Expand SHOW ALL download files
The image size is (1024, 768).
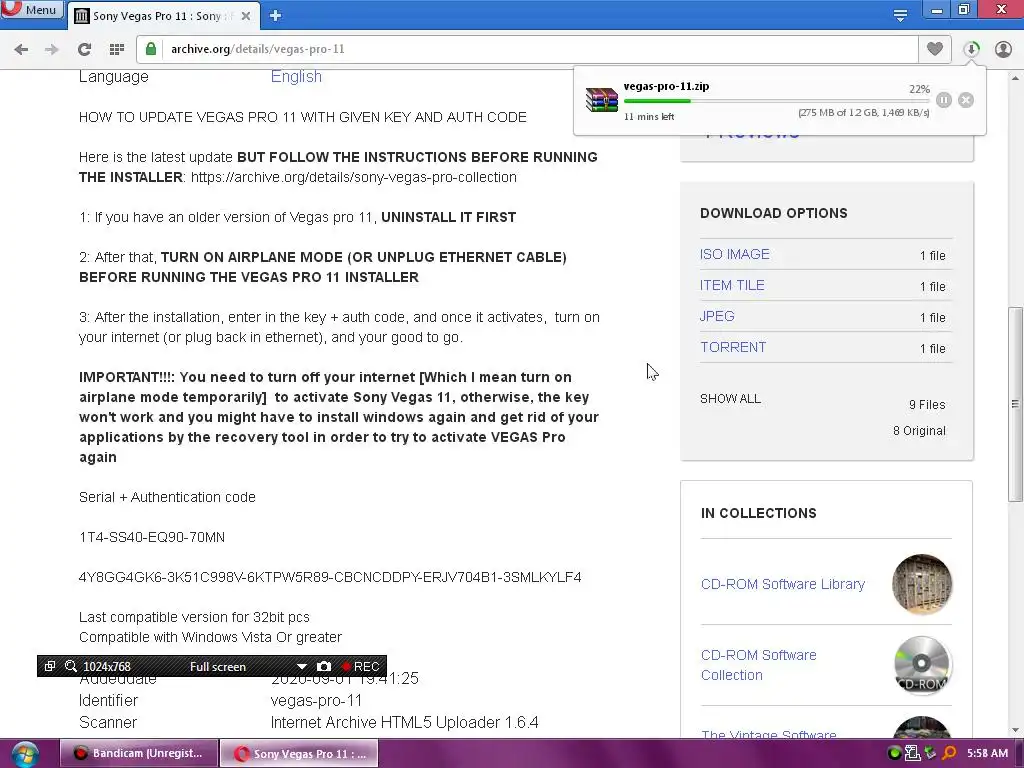730,398
